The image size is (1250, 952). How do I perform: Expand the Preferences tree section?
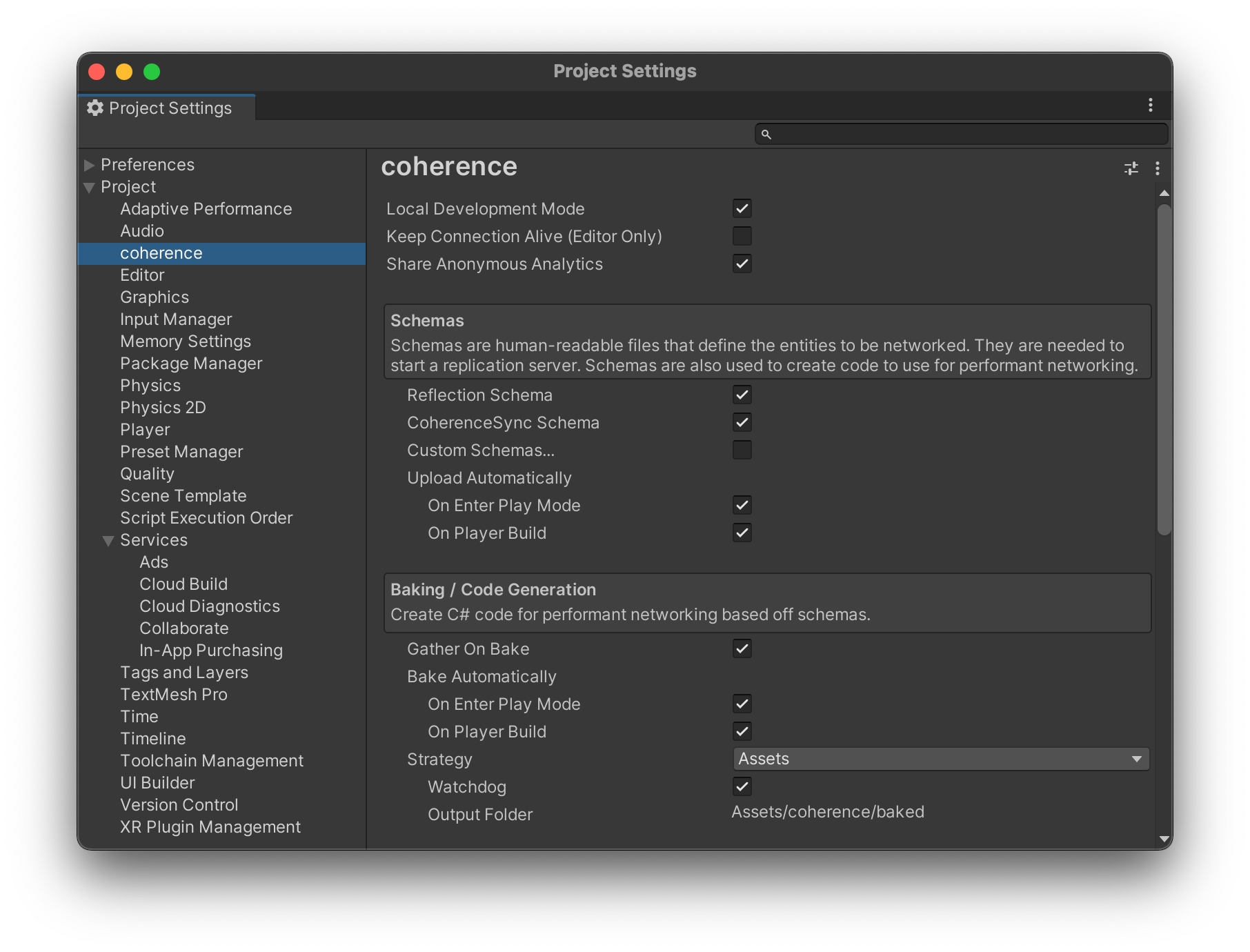pos(89,165)
